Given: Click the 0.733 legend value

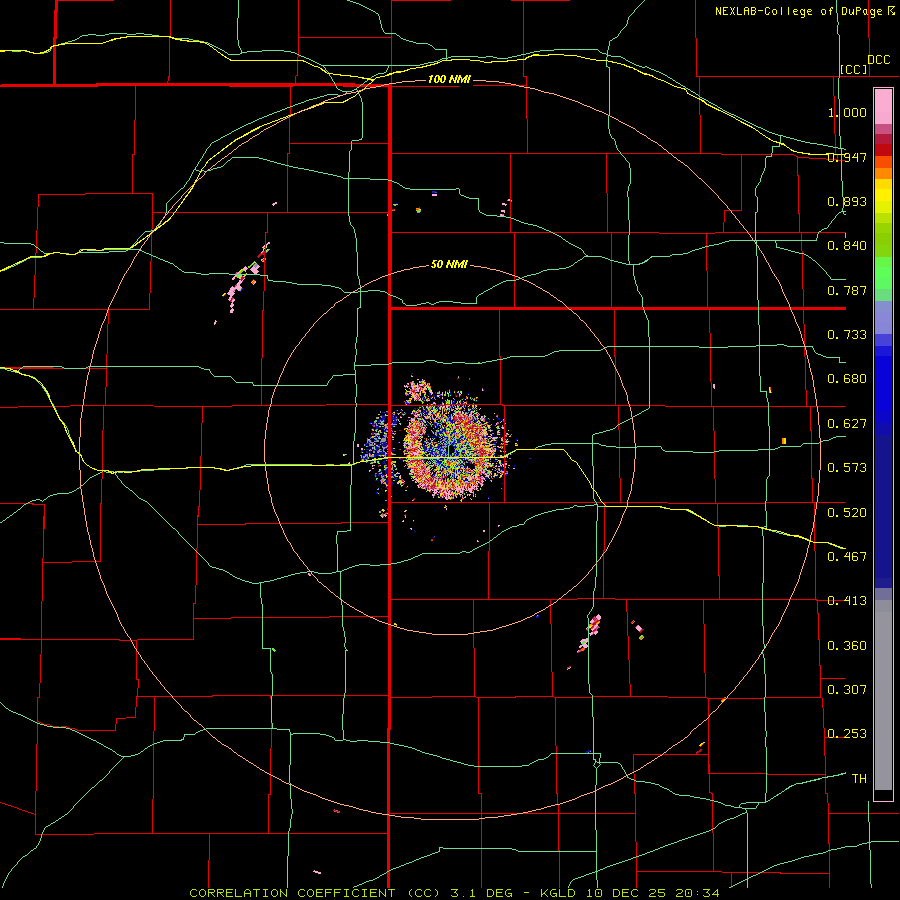Looking at the screenshot, I should tap(847, 334).
